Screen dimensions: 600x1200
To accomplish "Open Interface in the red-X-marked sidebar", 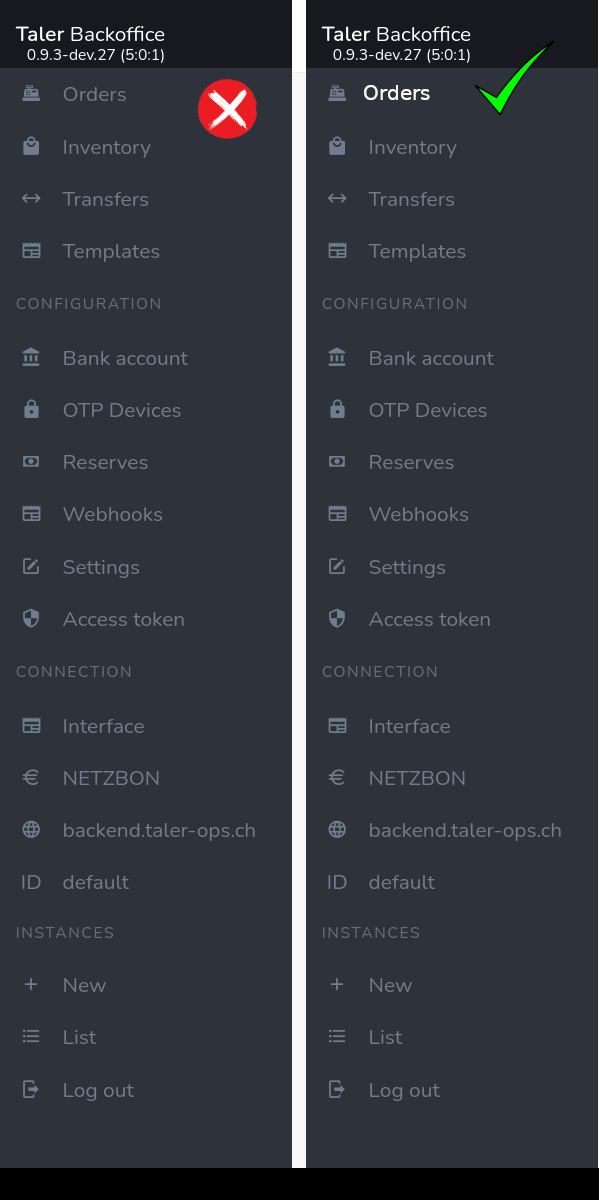I will [x=103, y=726].
